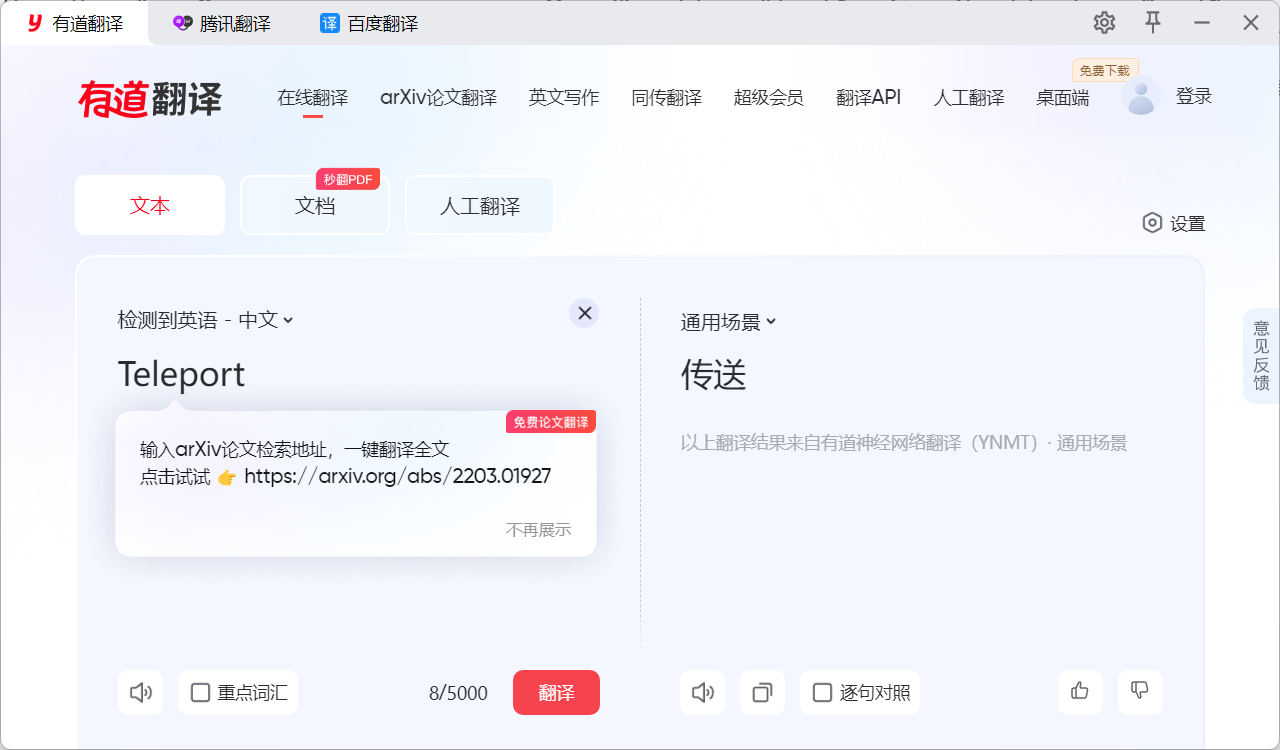Open arXiv论文翻译 from the navigation bar
Screen dimensions: 1280x750
(438, 98)
